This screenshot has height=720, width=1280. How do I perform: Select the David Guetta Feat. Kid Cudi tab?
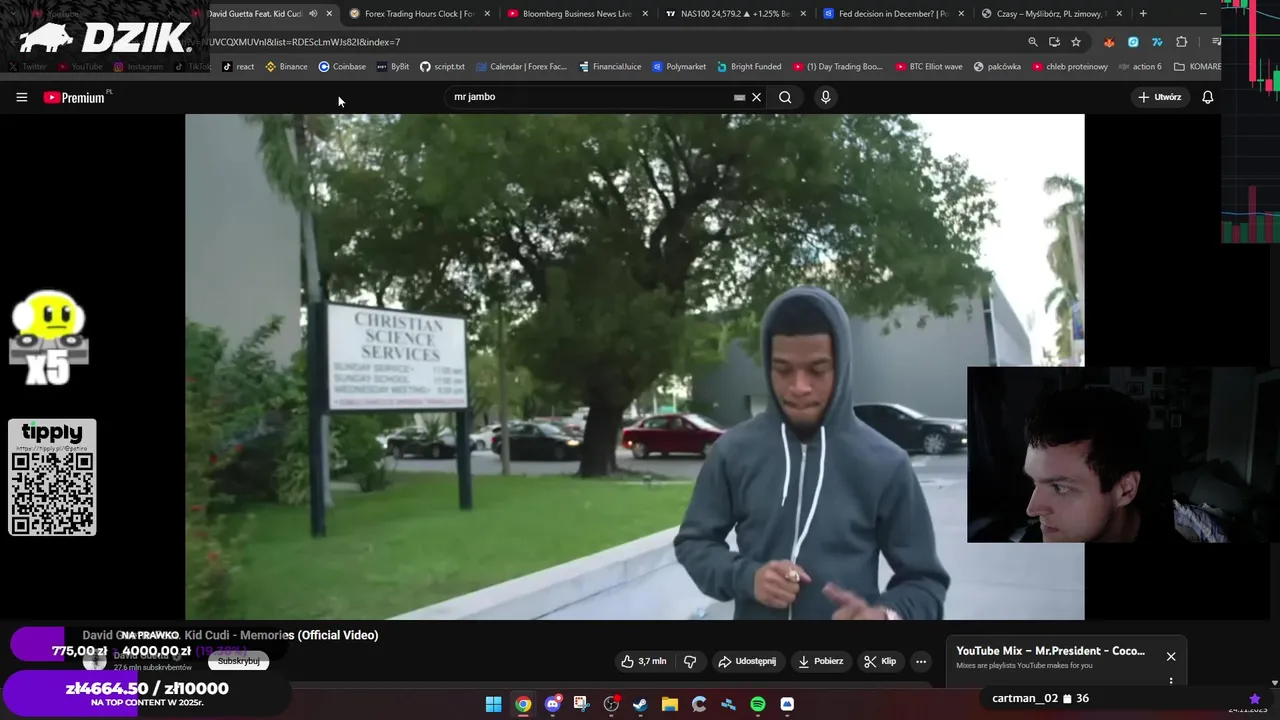pos(255,14)
